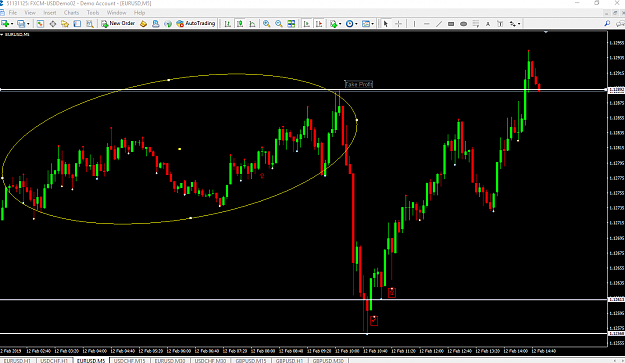Screen dimensions: 625x363
Task: Open the new chart dropdown arrow
Action: (12, 24)
